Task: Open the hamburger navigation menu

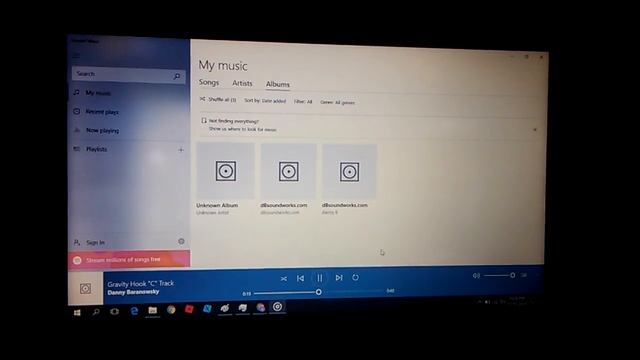Action: [76, 56]
